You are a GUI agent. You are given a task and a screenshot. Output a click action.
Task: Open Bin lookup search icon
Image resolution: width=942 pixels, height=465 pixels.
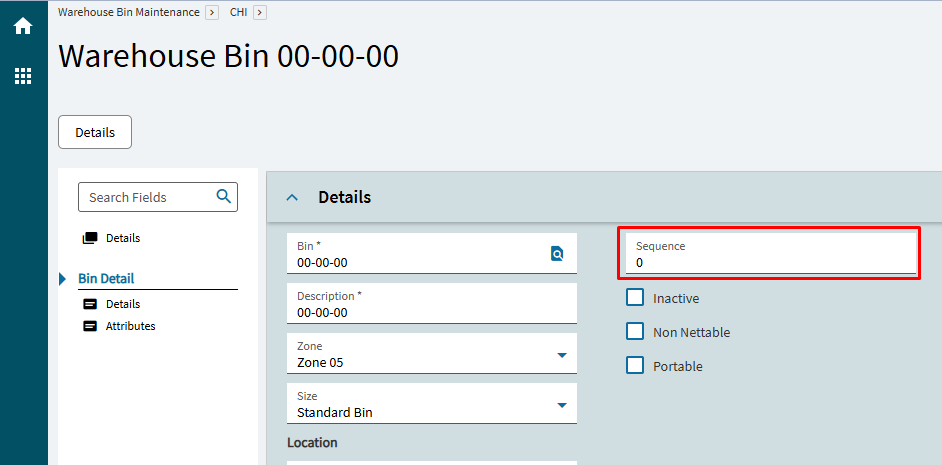pos(557,254)
